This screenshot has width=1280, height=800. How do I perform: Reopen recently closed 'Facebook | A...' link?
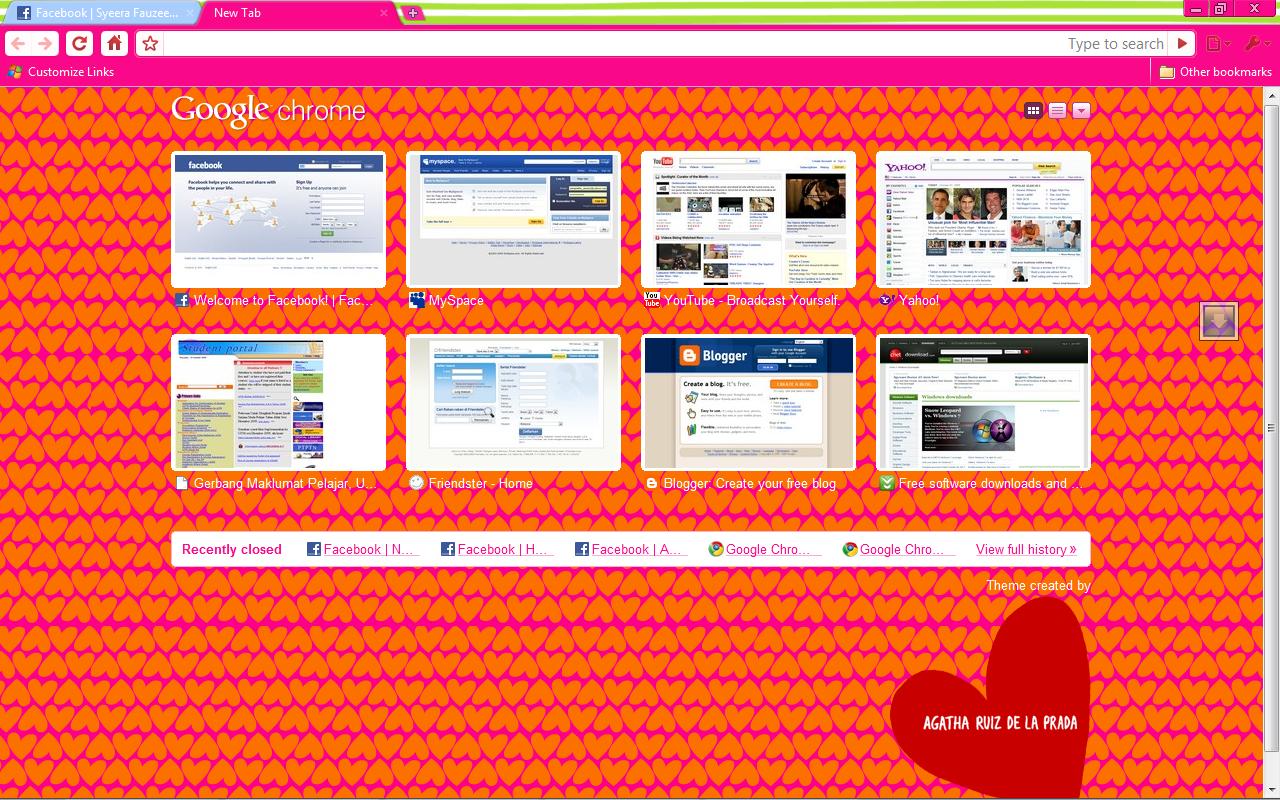[630, 549]
